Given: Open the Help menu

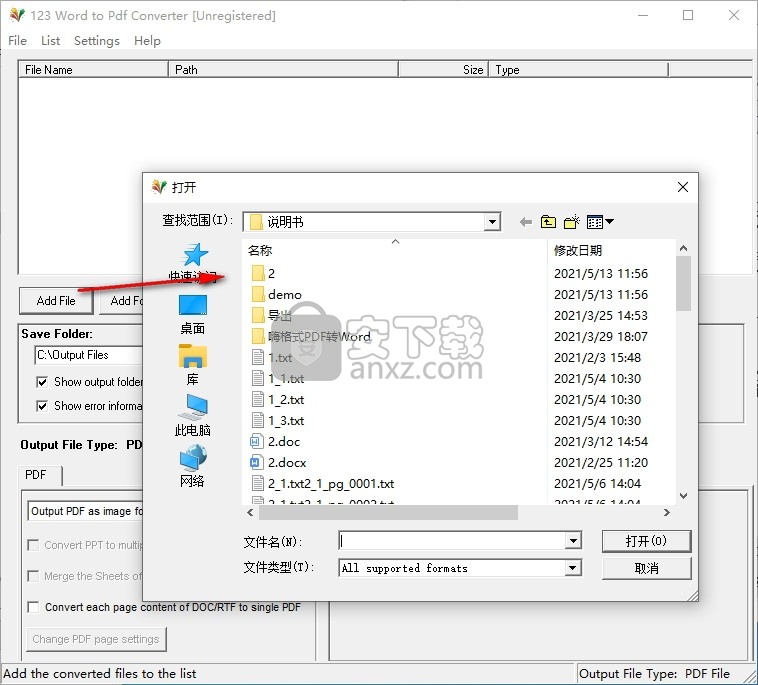Looking at the screenshot, I should 147,41.
